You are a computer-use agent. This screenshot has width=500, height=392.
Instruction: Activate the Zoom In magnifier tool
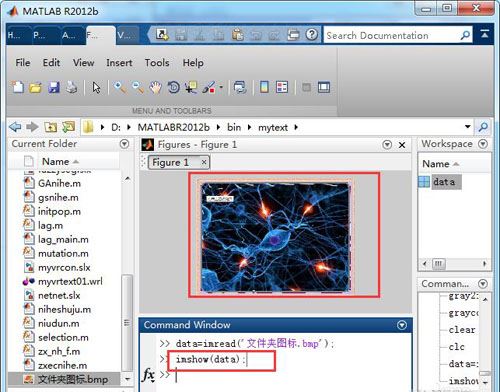tap(120, 88)
